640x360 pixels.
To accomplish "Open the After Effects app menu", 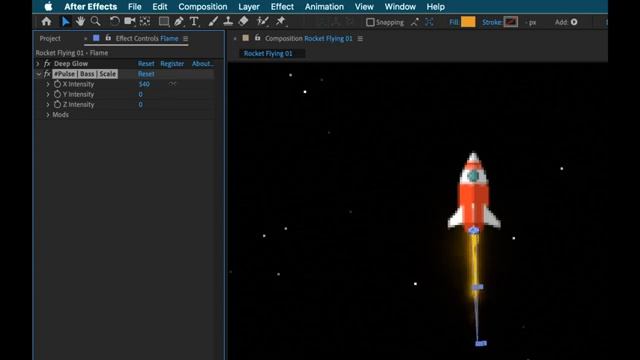I will pos(91,7).
